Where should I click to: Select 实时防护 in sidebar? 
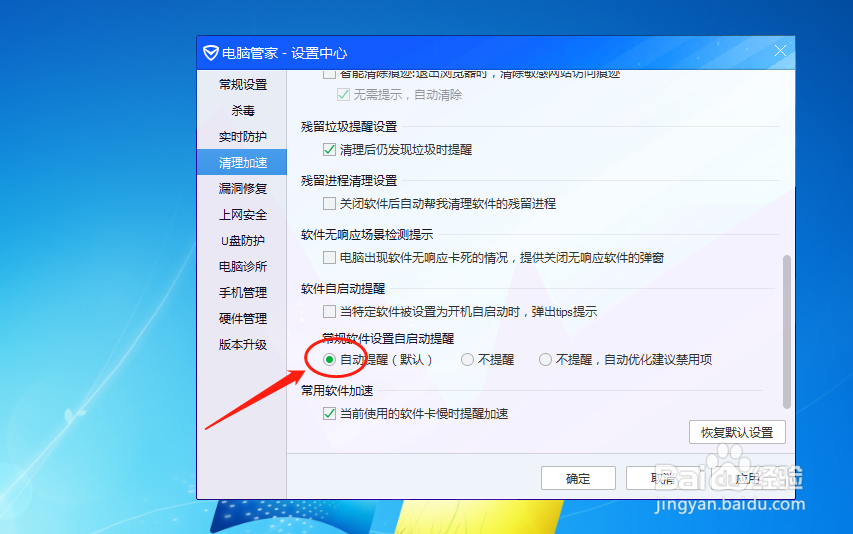point(243,137)
